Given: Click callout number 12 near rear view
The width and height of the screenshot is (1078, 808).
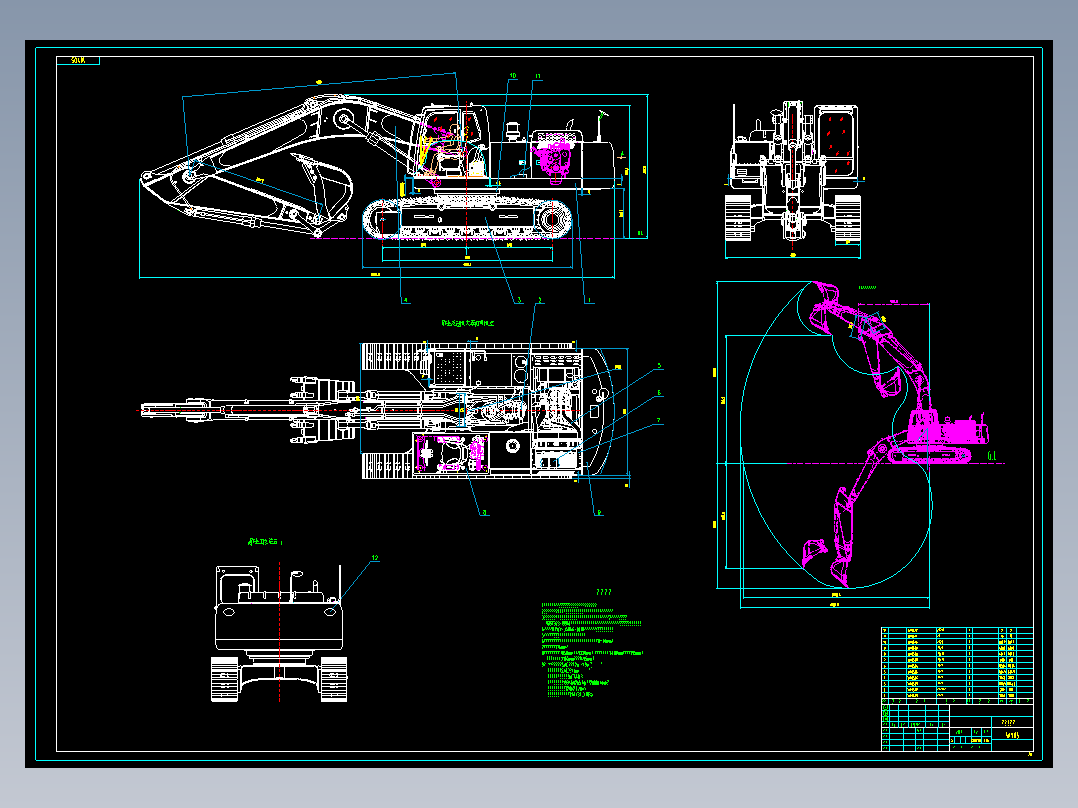Looking at the screenshot, I should (x=375, y=558).
